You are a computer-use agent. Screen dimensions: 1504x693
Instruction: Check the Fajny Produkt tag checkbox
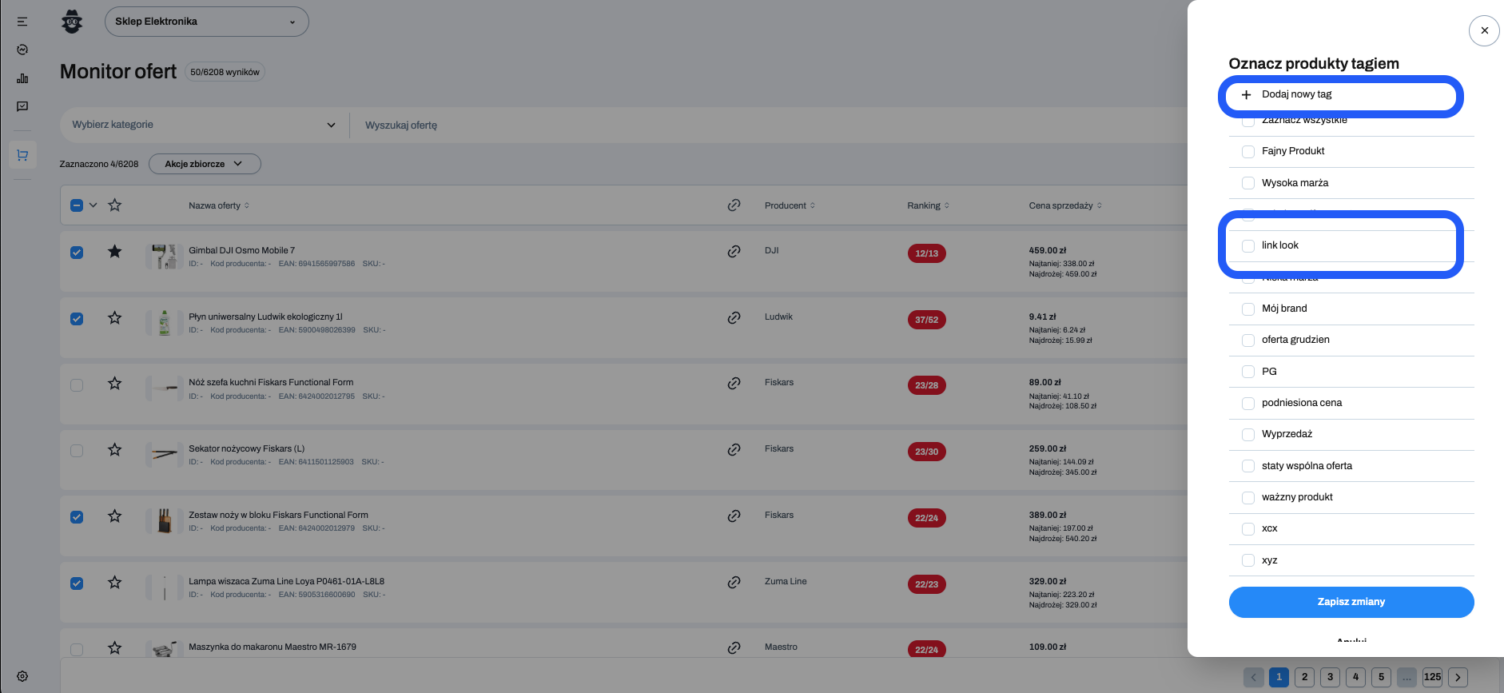pyautogui.click(x=1248, y=151)
